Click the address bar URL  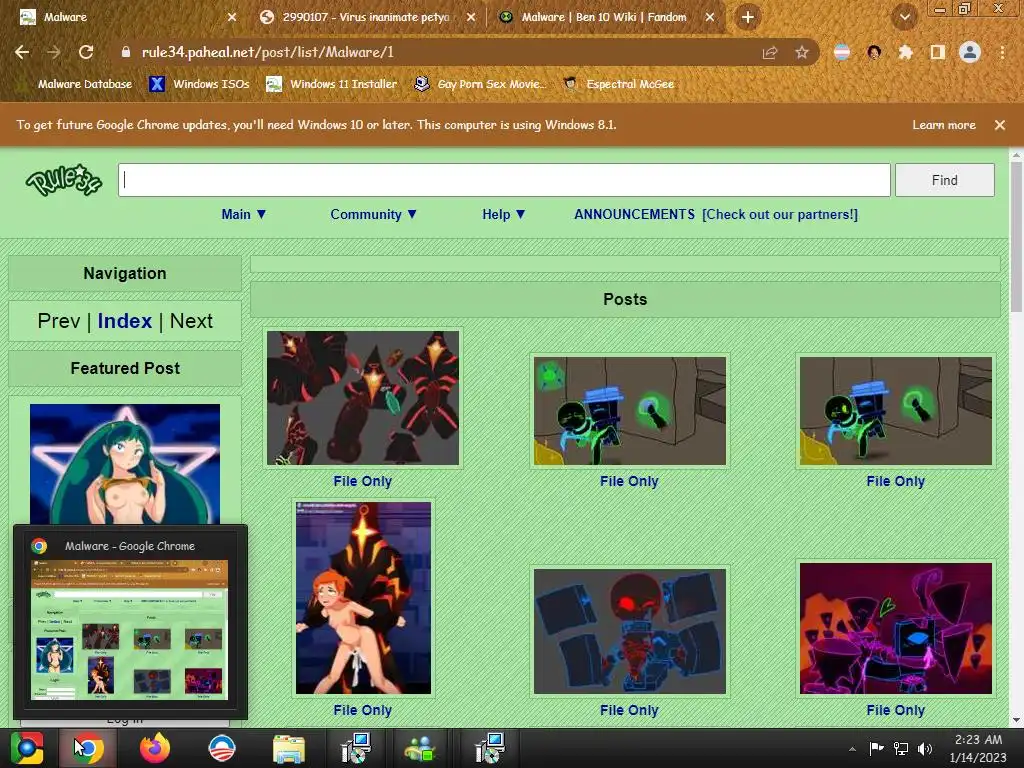click(268, 52)
